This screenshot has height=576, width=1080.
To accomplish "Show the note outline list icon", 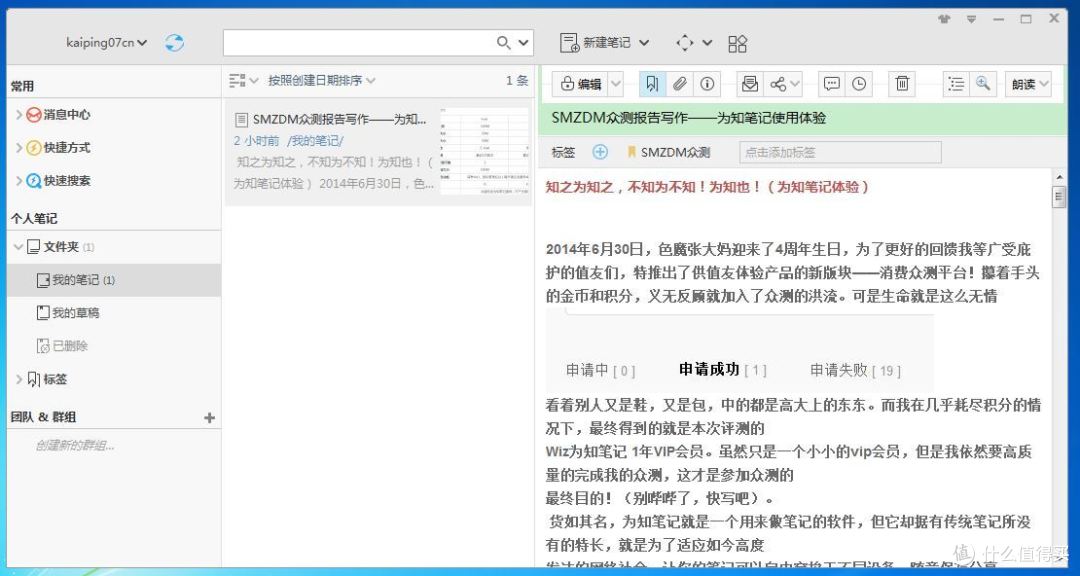I will 955,84.
